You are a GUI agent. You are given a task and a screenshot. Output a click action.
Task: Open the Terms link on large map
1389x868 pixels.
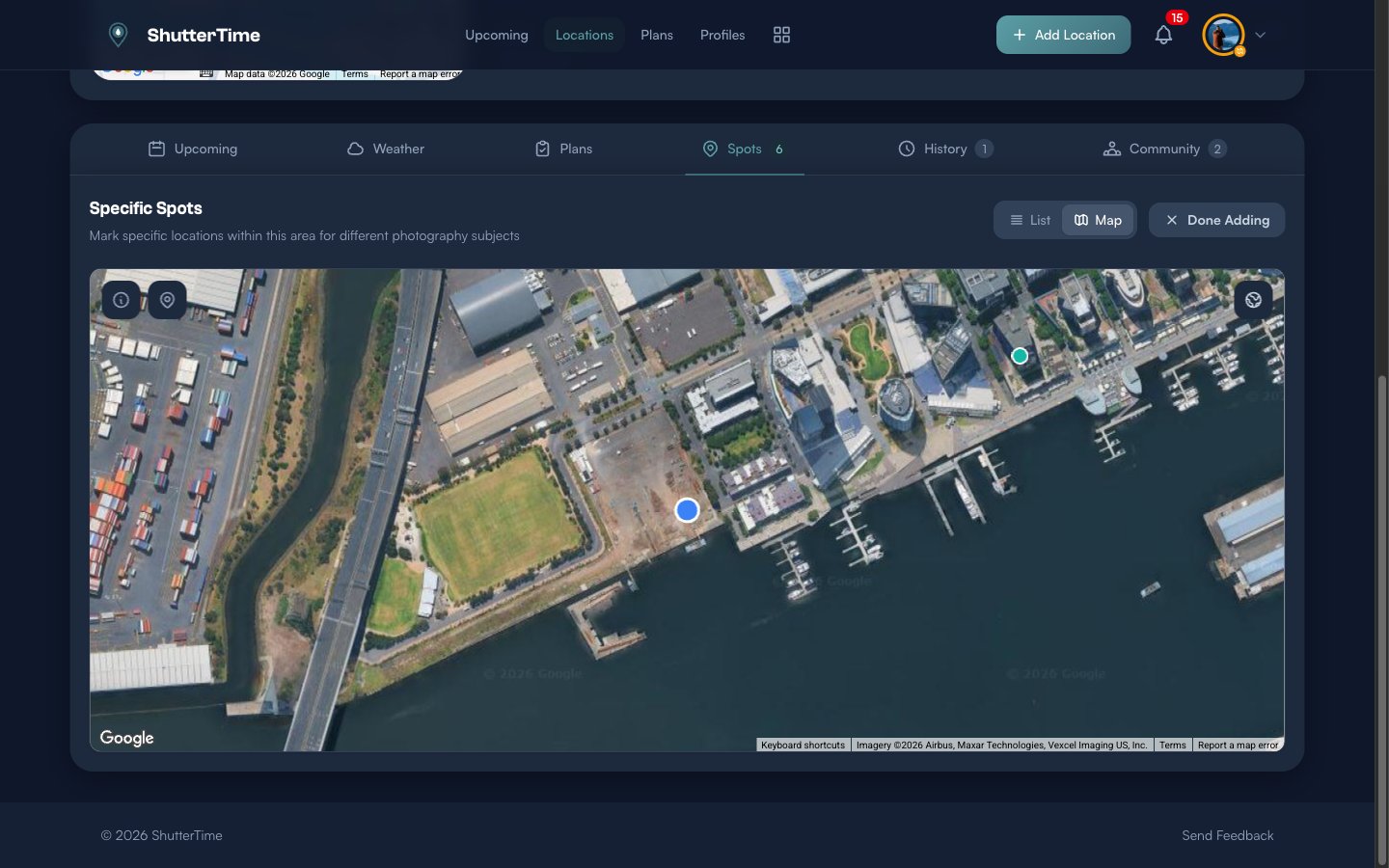click(x=1172, y=745)
